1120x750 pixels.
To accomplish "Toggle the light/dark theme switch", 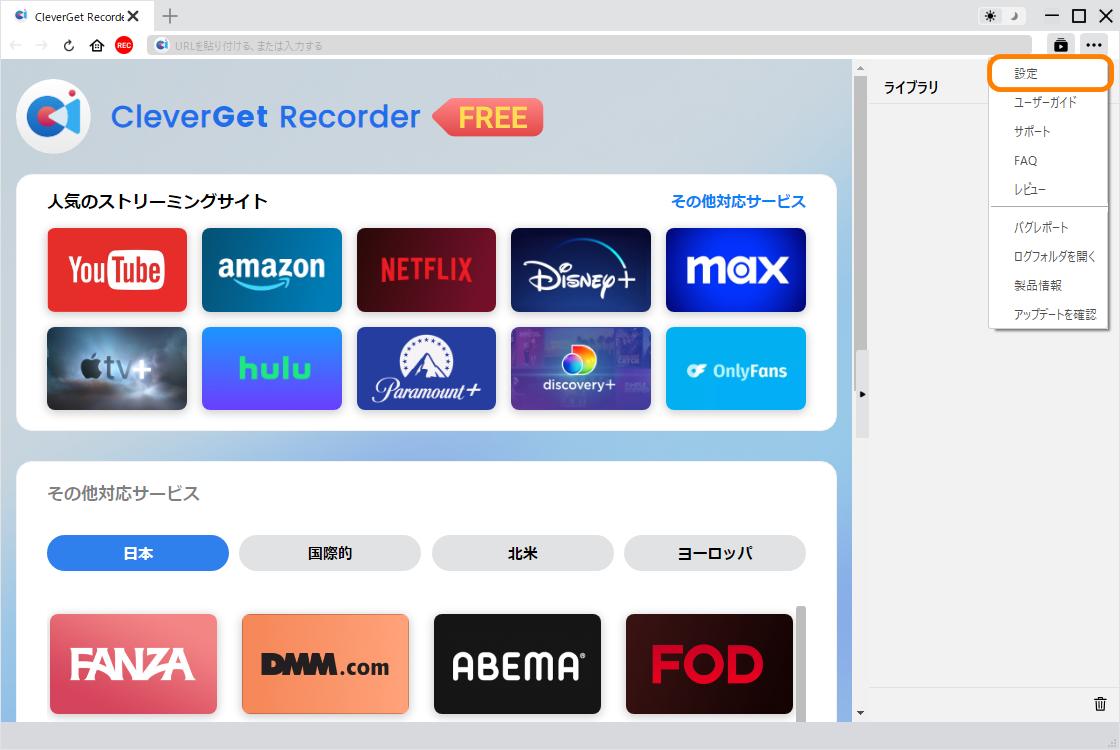I will 1001,16.
